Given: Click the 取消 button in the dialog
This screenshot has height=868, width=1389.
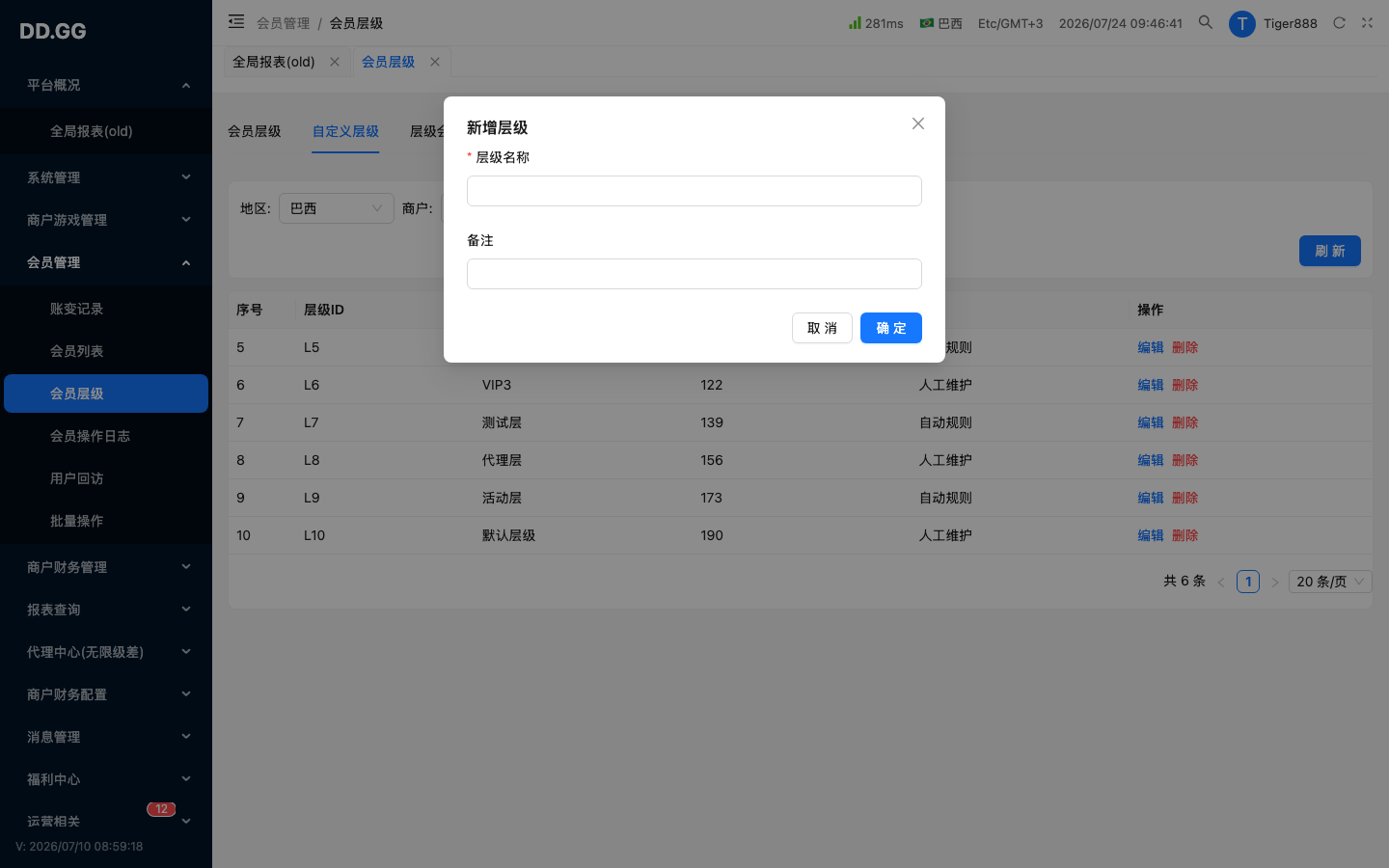Looking at the screenshot, I should tap(822, 328).
